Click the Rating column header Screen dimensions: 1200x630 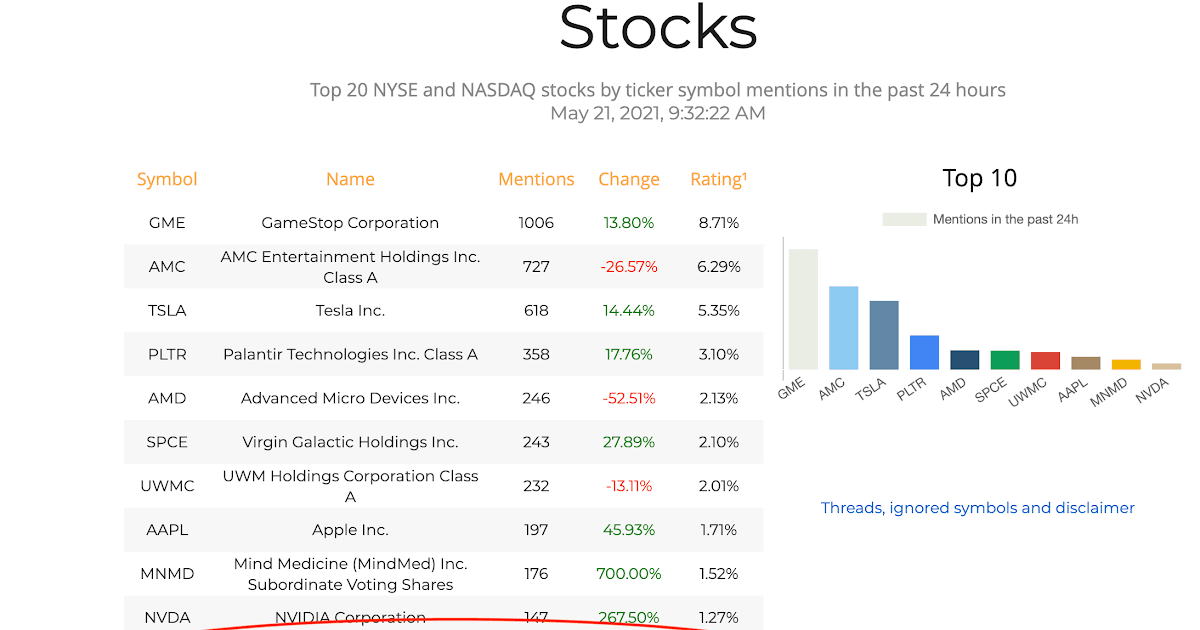(718, 180)
